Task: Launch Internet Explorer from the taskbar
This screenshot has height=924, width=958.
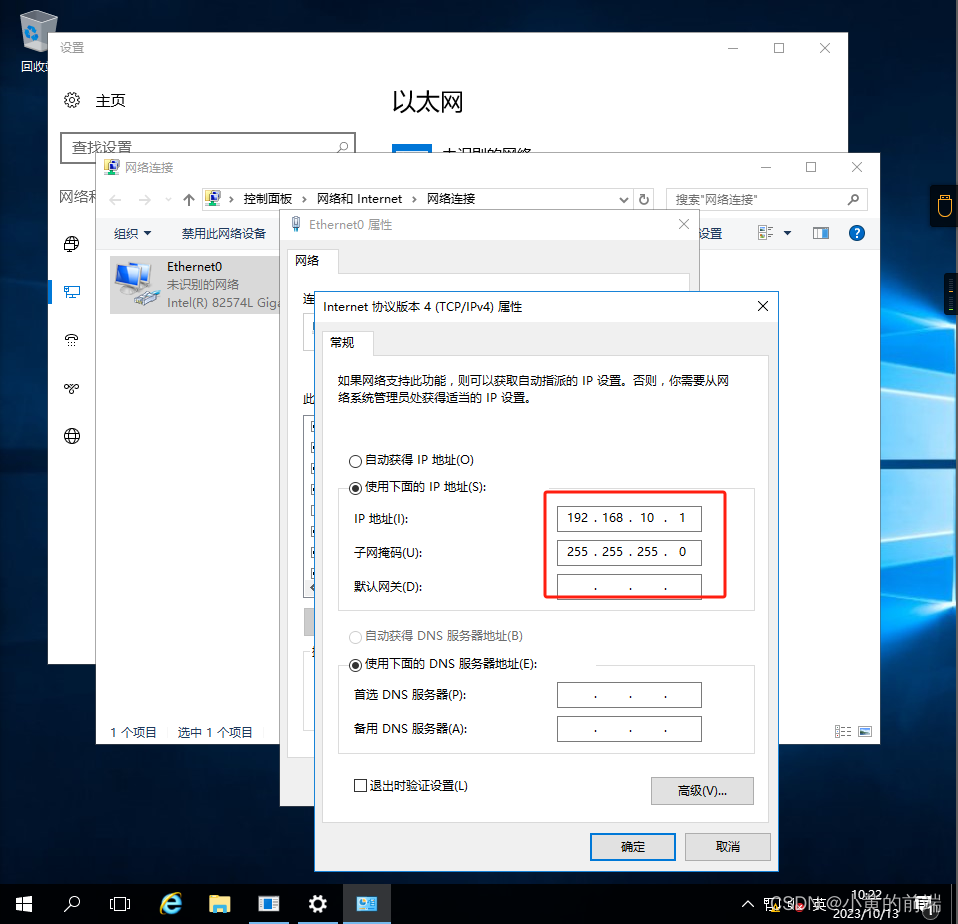Action: [x=170, y=903]
